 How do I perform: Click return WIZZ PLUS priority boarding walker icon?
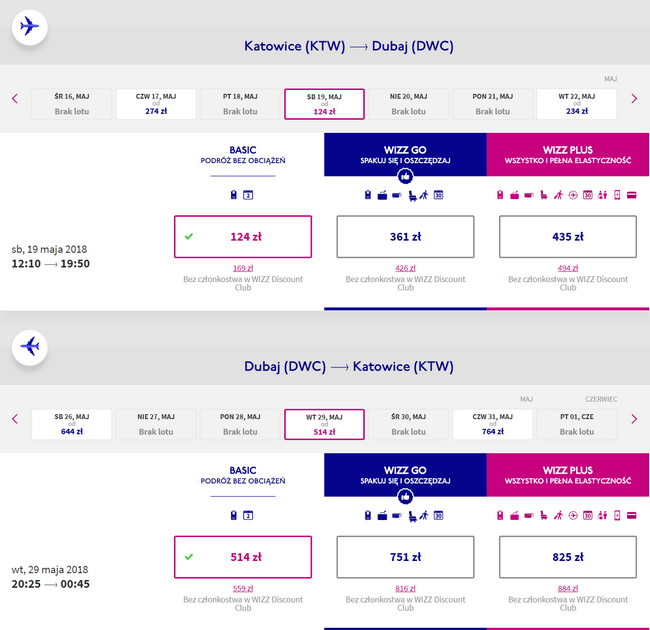(x=558, y=515)
